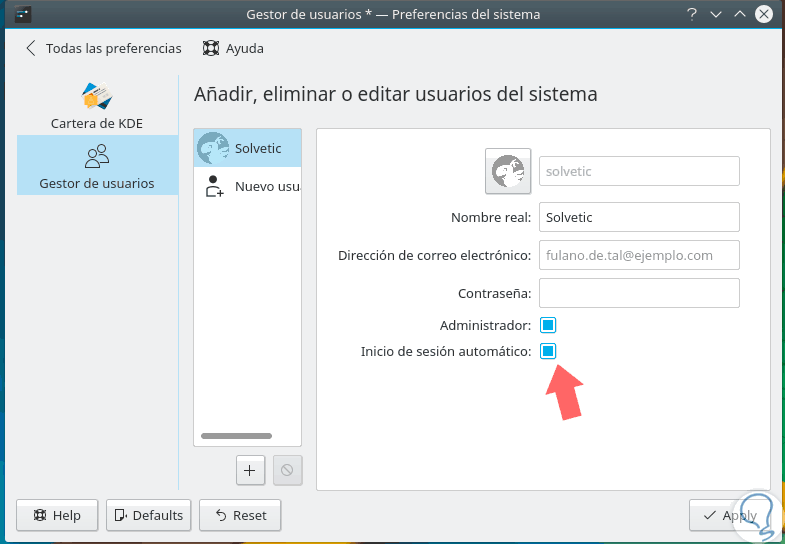This screenshot has height=544, width=785.
Task: Add a new user with plus button
Action: pyautogui.click(x=250, y=470)
